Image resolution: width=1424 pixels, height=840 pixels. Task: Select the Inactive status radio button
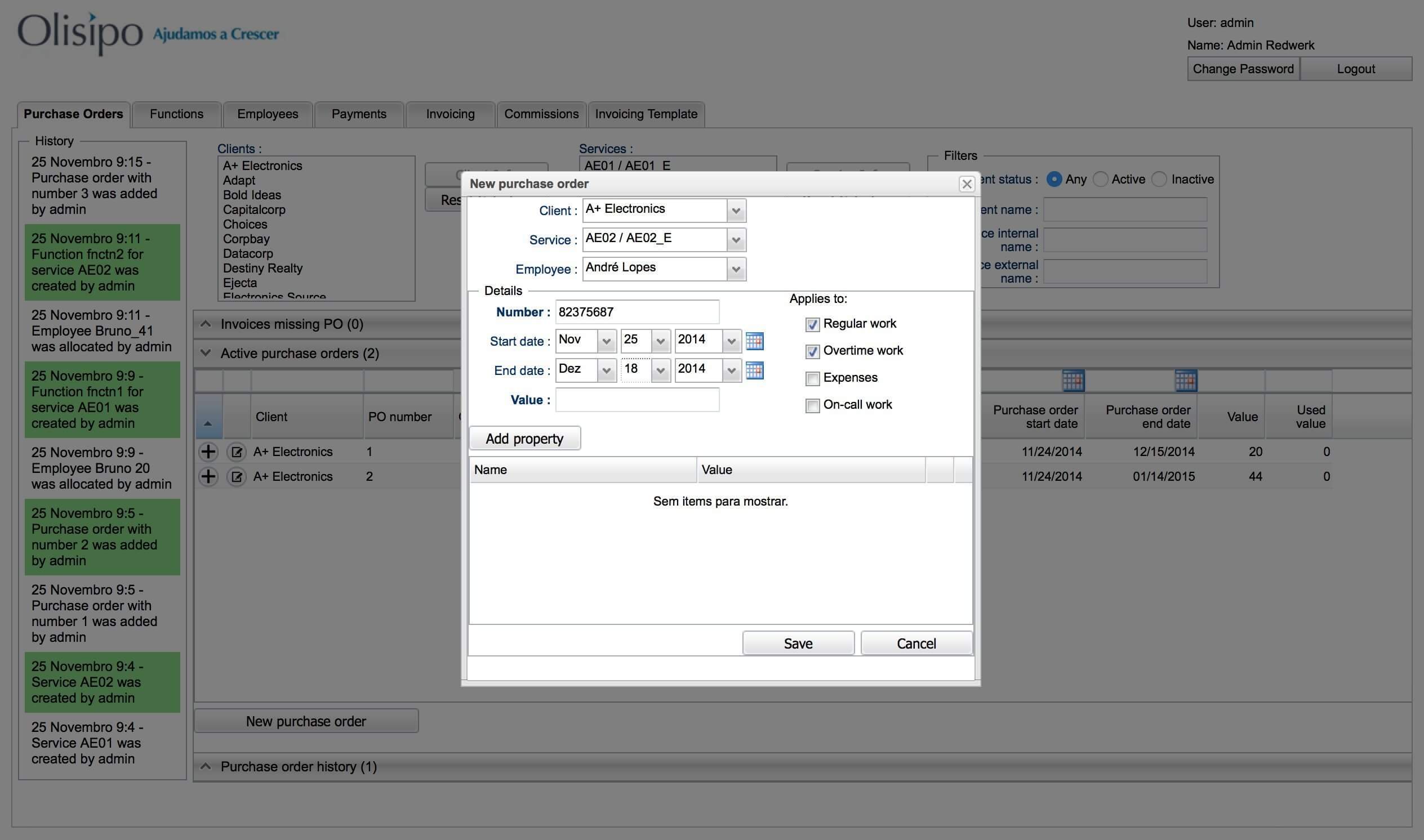point(1159,180)
